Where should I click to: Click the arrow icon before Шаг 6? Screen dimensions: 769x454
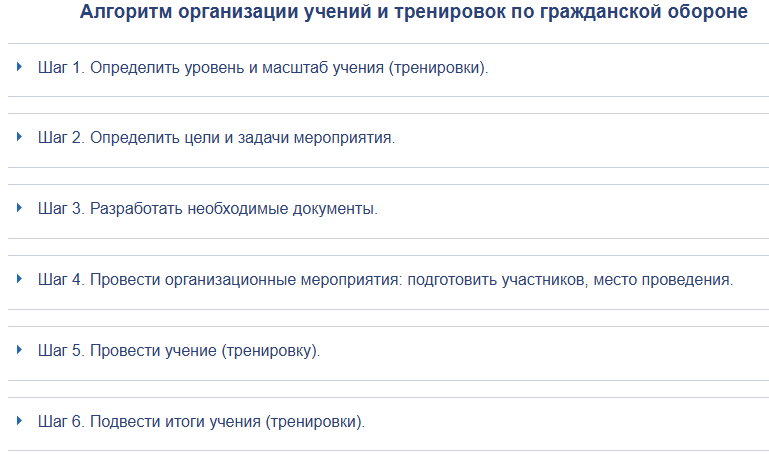coord(19,421)
